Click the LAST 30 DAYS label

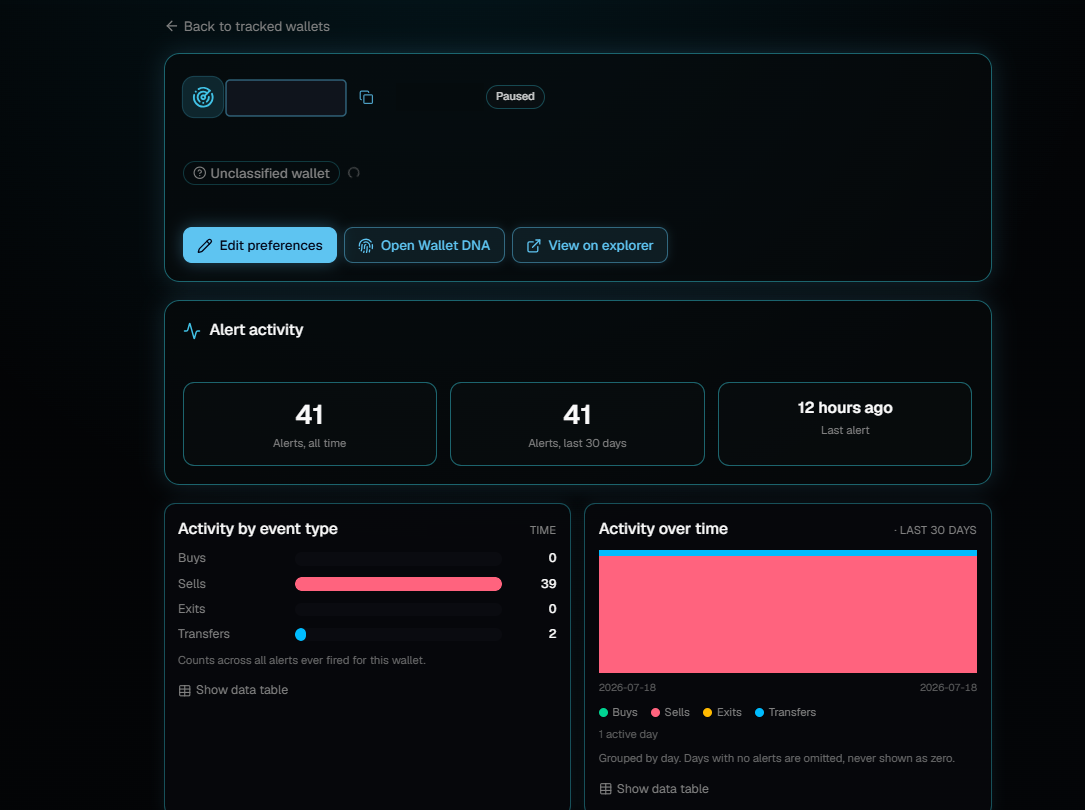pyautogui.click(x=936, y=530)
